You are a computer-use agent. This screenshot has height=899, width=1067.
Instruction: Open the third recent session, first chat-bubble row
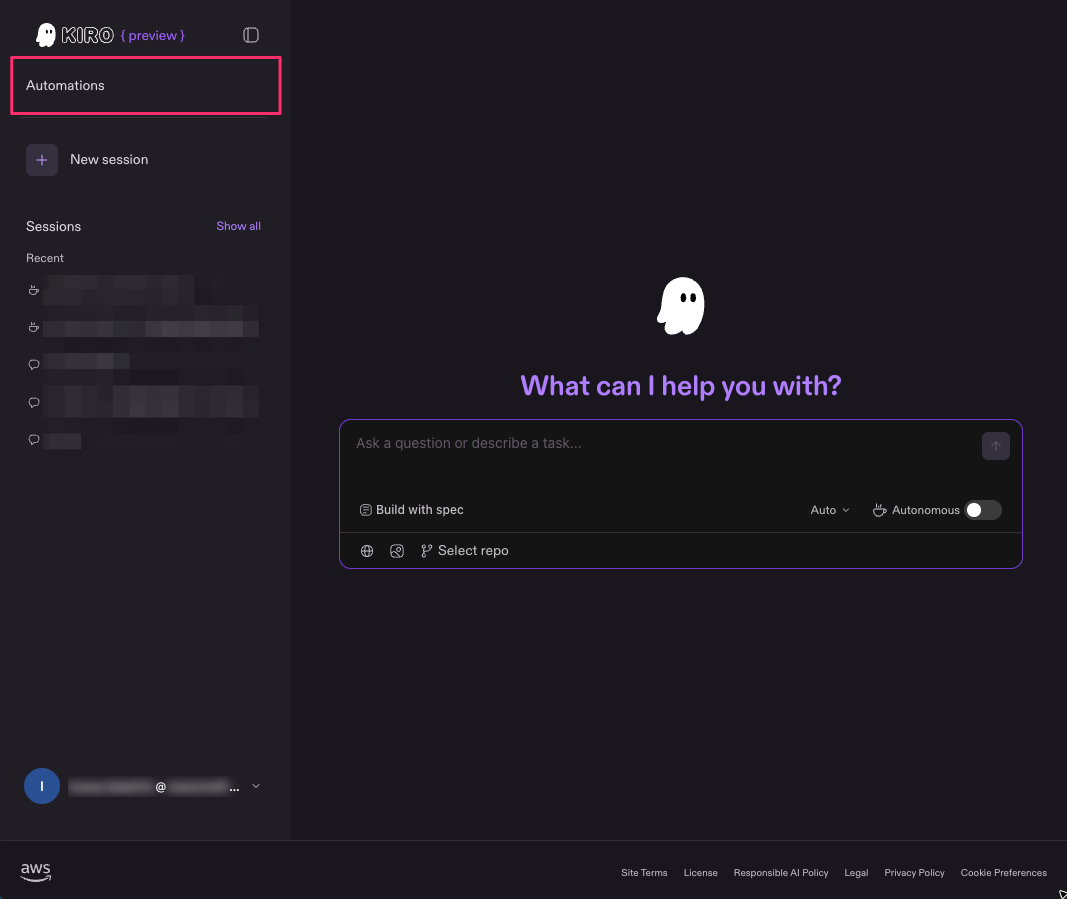click(143, 365)
